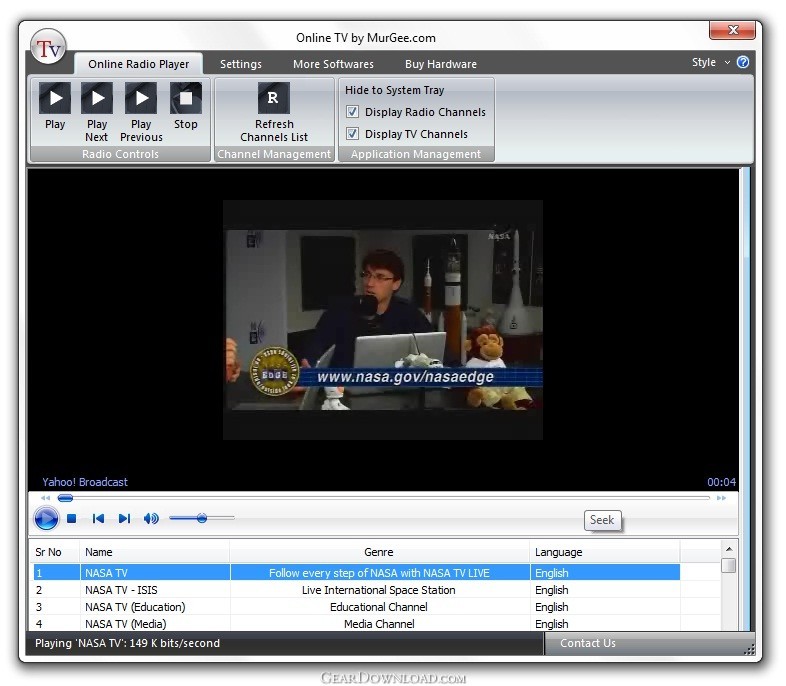Click the Contact Us button in status bar
The width and height of the screenshot is (786, 686).
(587, 643)
